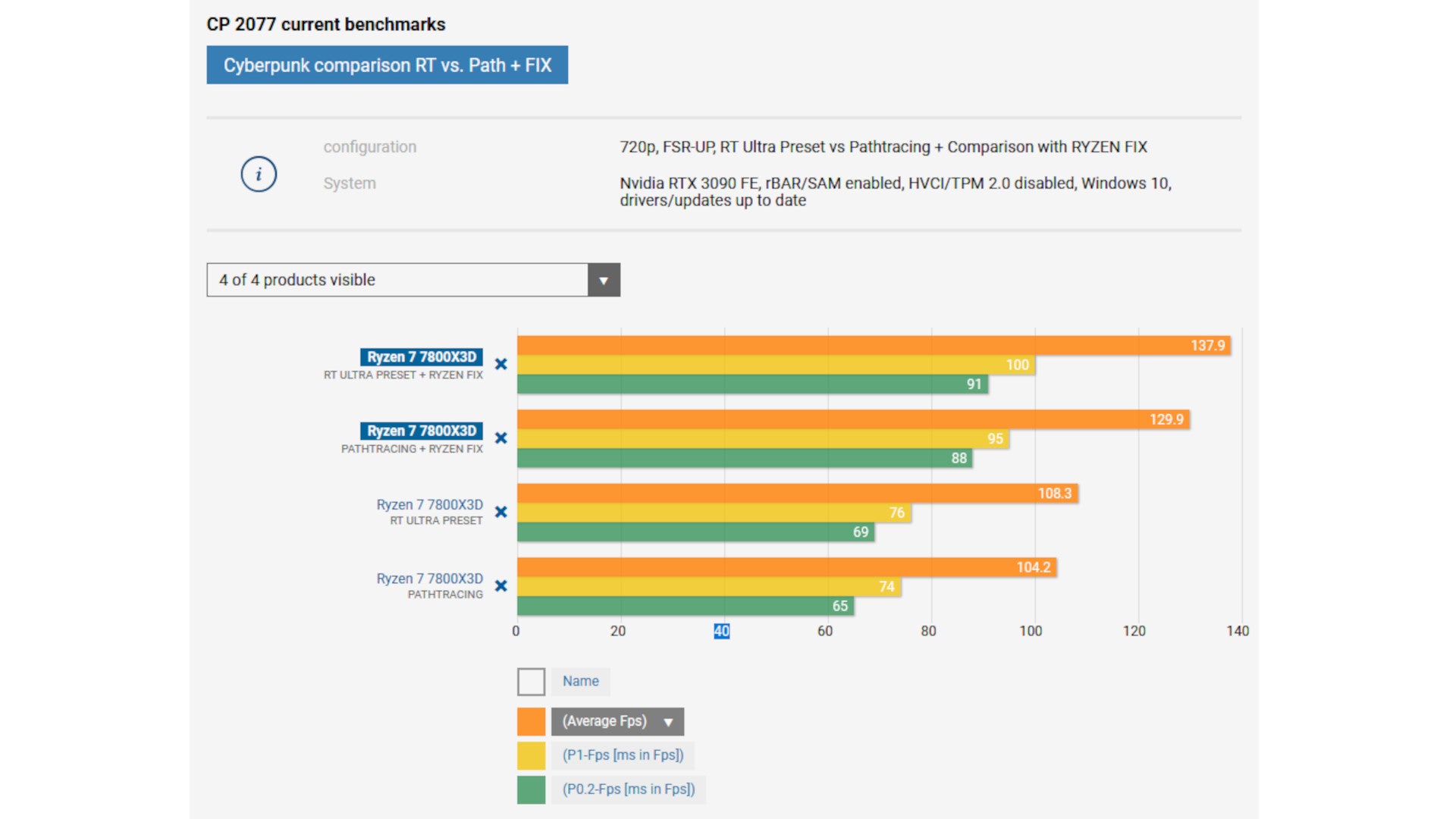Click the yellow bar valued 95
The width and height of the screenshot is (1456, 819).
763,438
